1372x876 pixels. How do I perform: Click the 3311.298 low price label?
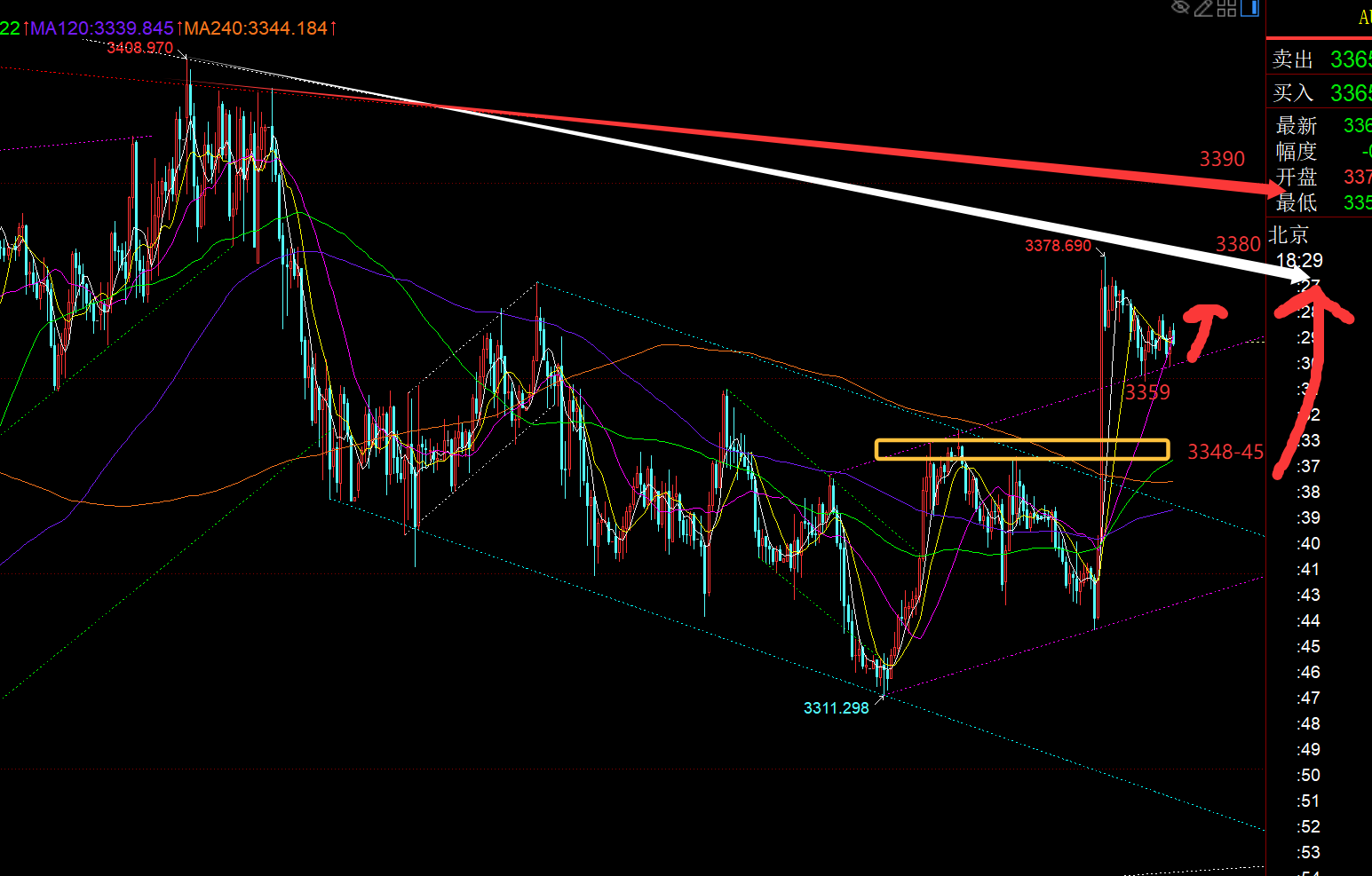click(837, 708)
